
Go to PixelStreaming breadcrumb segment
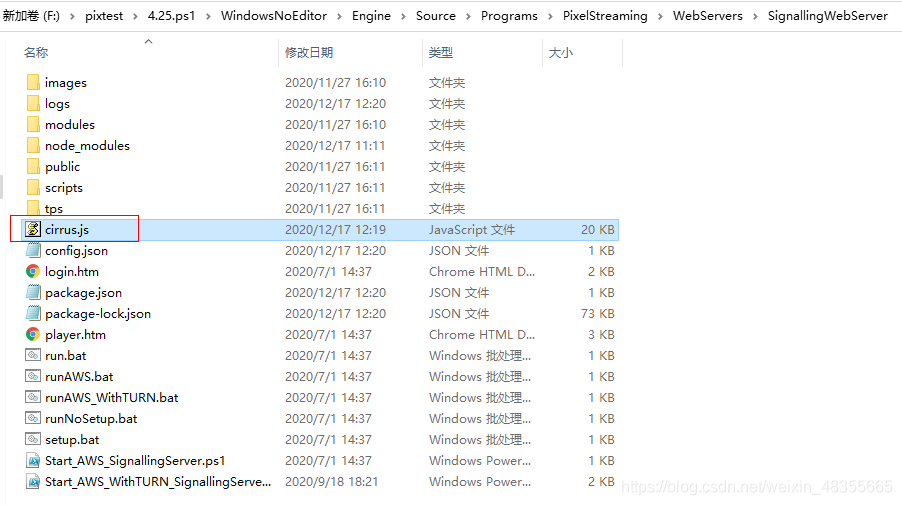605,16
